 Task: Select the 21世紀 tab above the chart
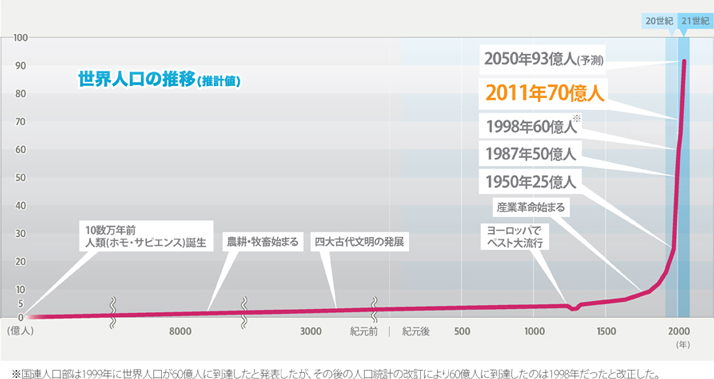pos(695,21)
